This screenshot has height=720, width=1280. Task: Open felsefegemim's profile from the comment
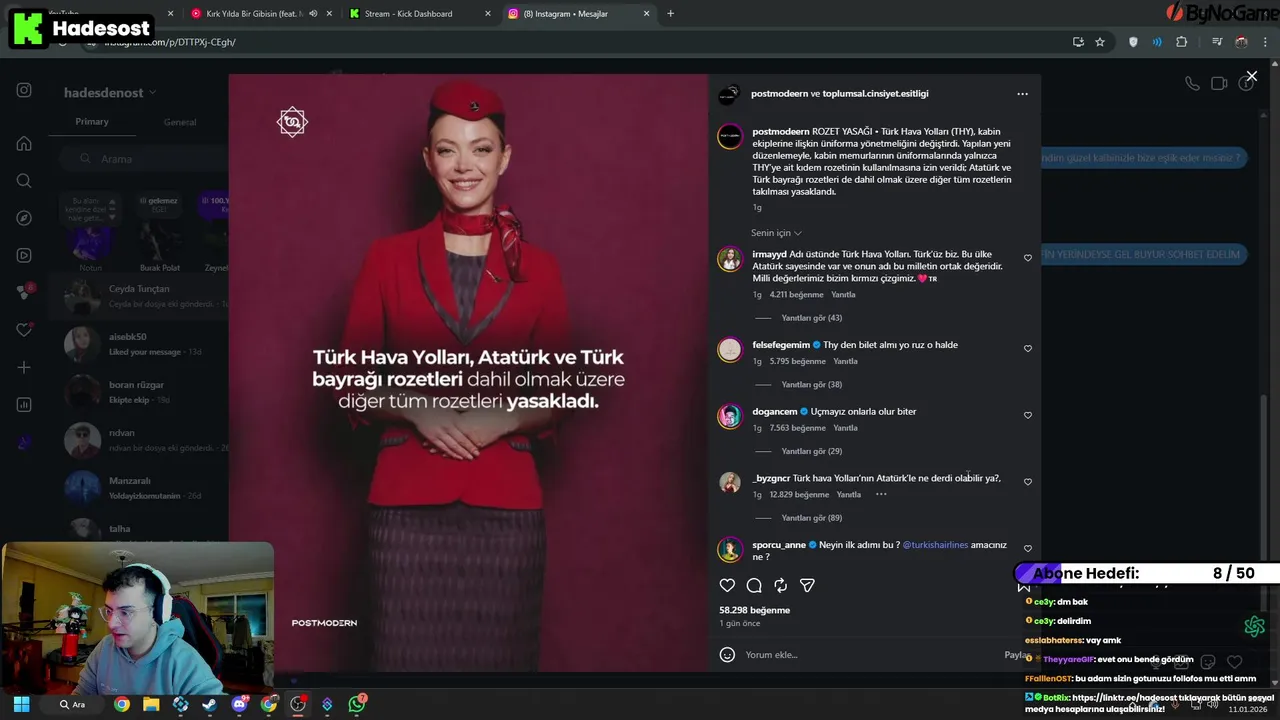[x=781, y=345]
